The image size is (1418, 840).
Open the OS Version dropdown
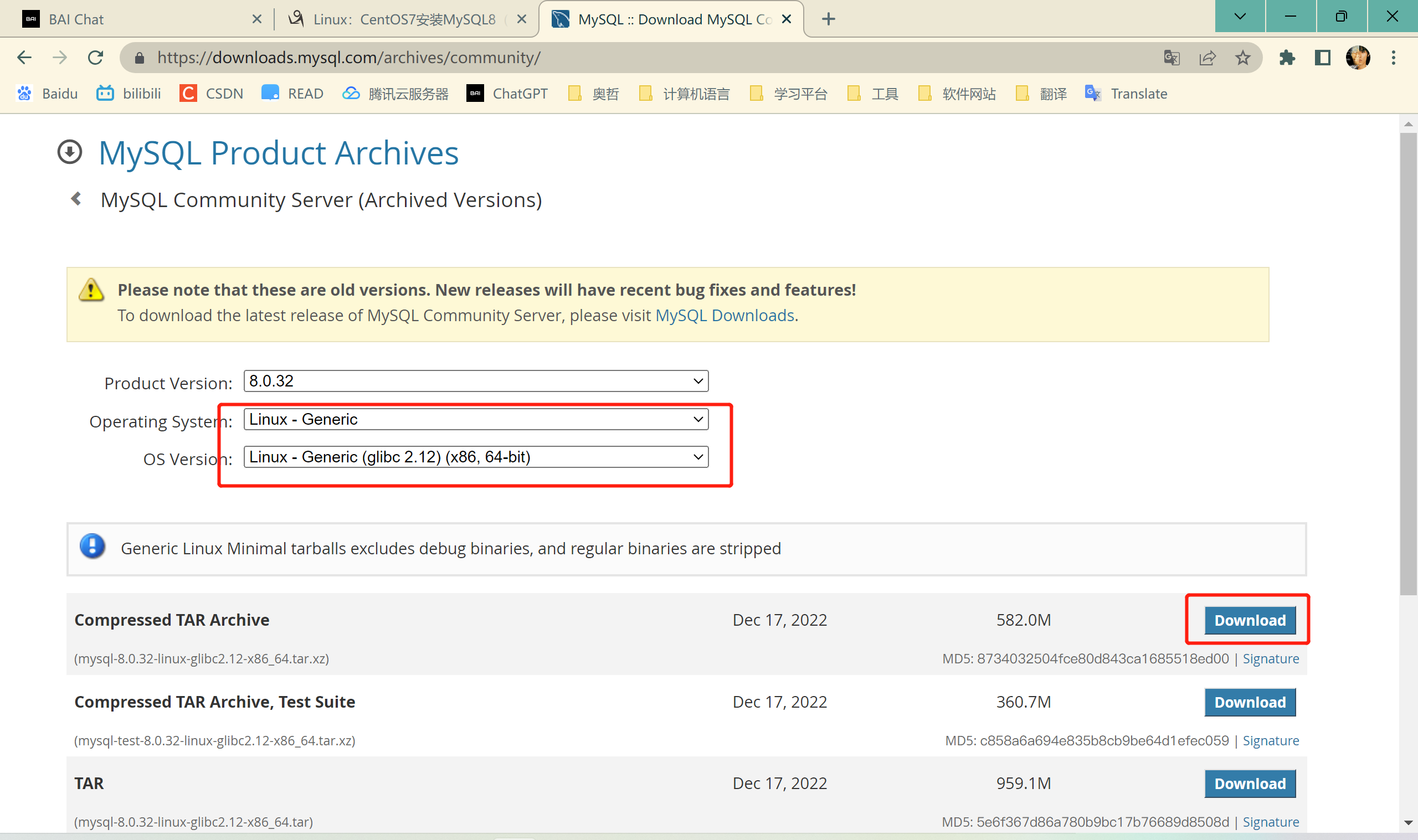(476, 457)
